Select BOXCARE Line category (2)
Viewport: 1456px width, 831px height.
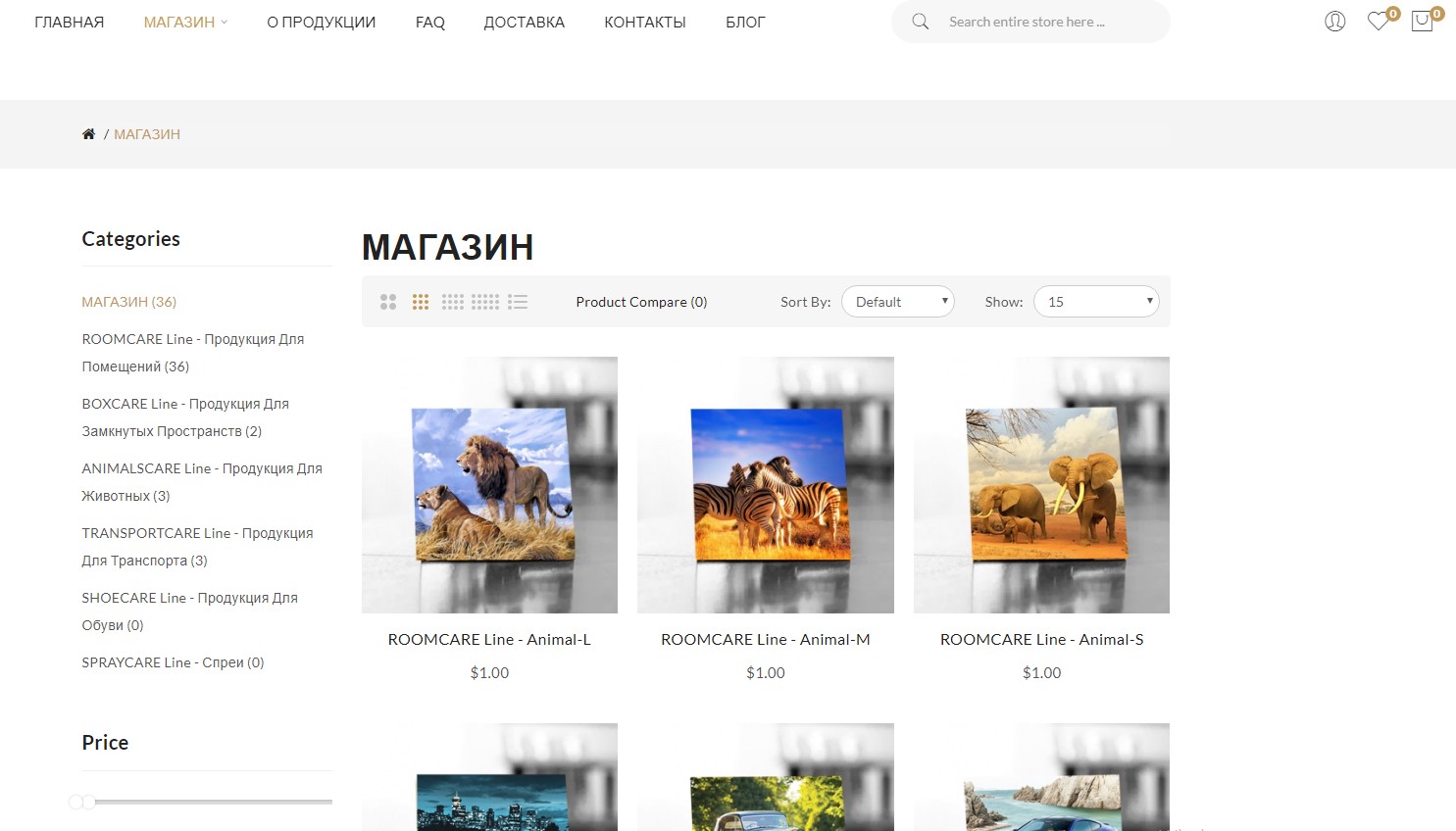coord(185,417)
